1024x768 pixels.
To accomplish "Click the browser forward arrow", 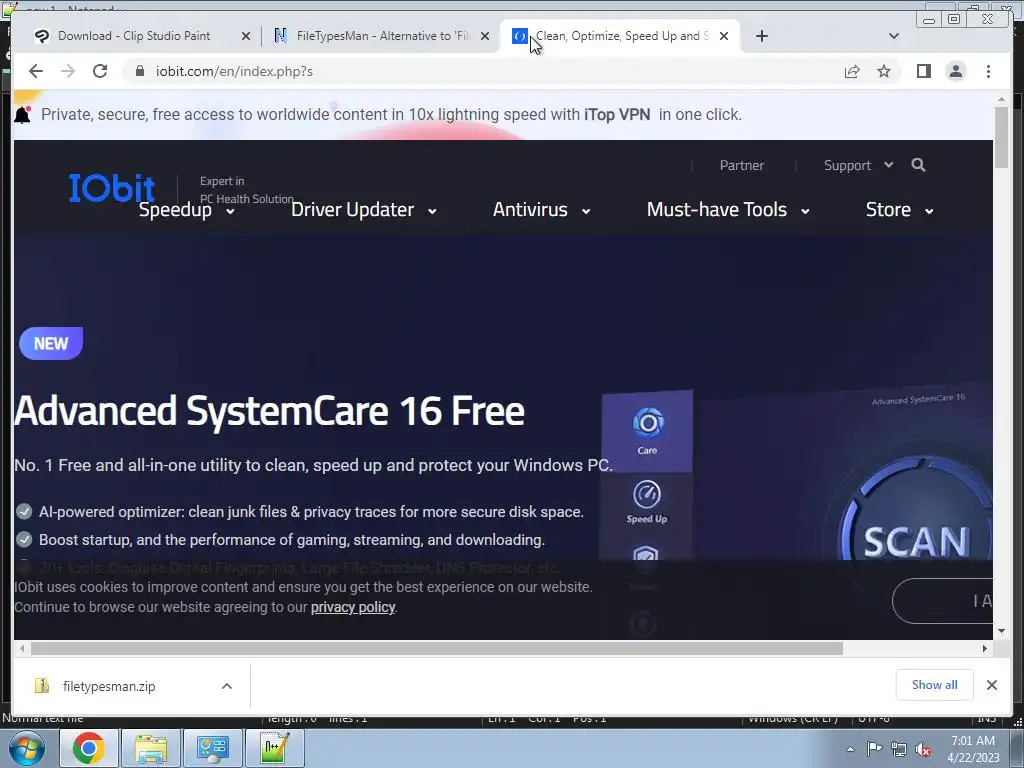I will pos(68,71).
